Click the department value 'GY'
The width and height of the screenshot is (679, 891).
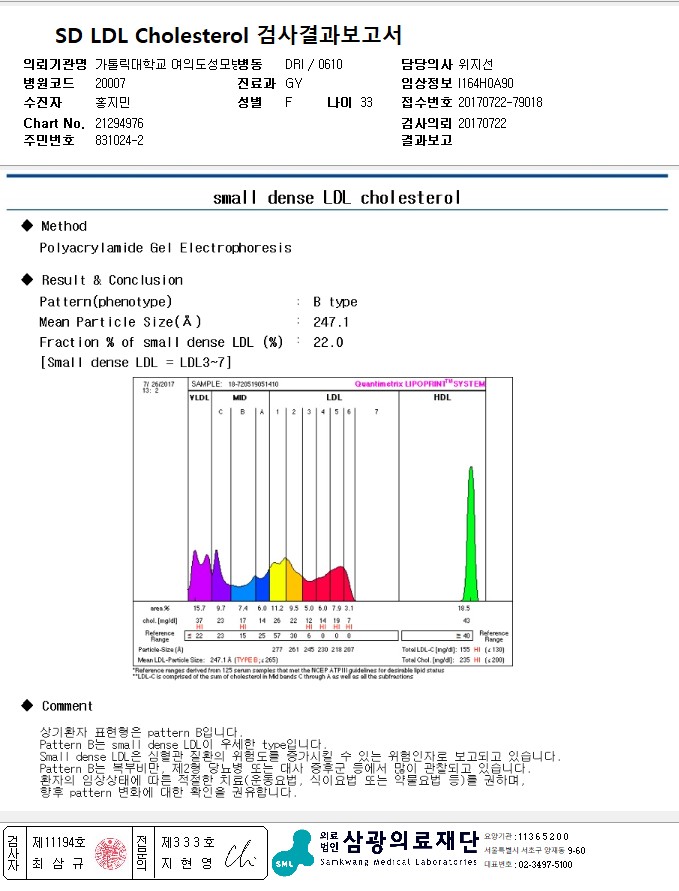(294, 84)
